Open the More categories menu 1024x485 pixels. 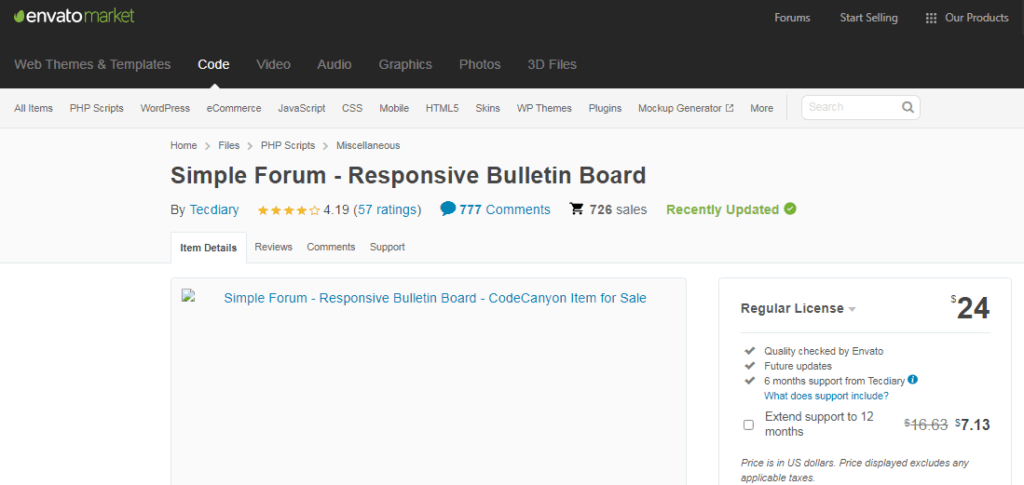coord(761,108)
